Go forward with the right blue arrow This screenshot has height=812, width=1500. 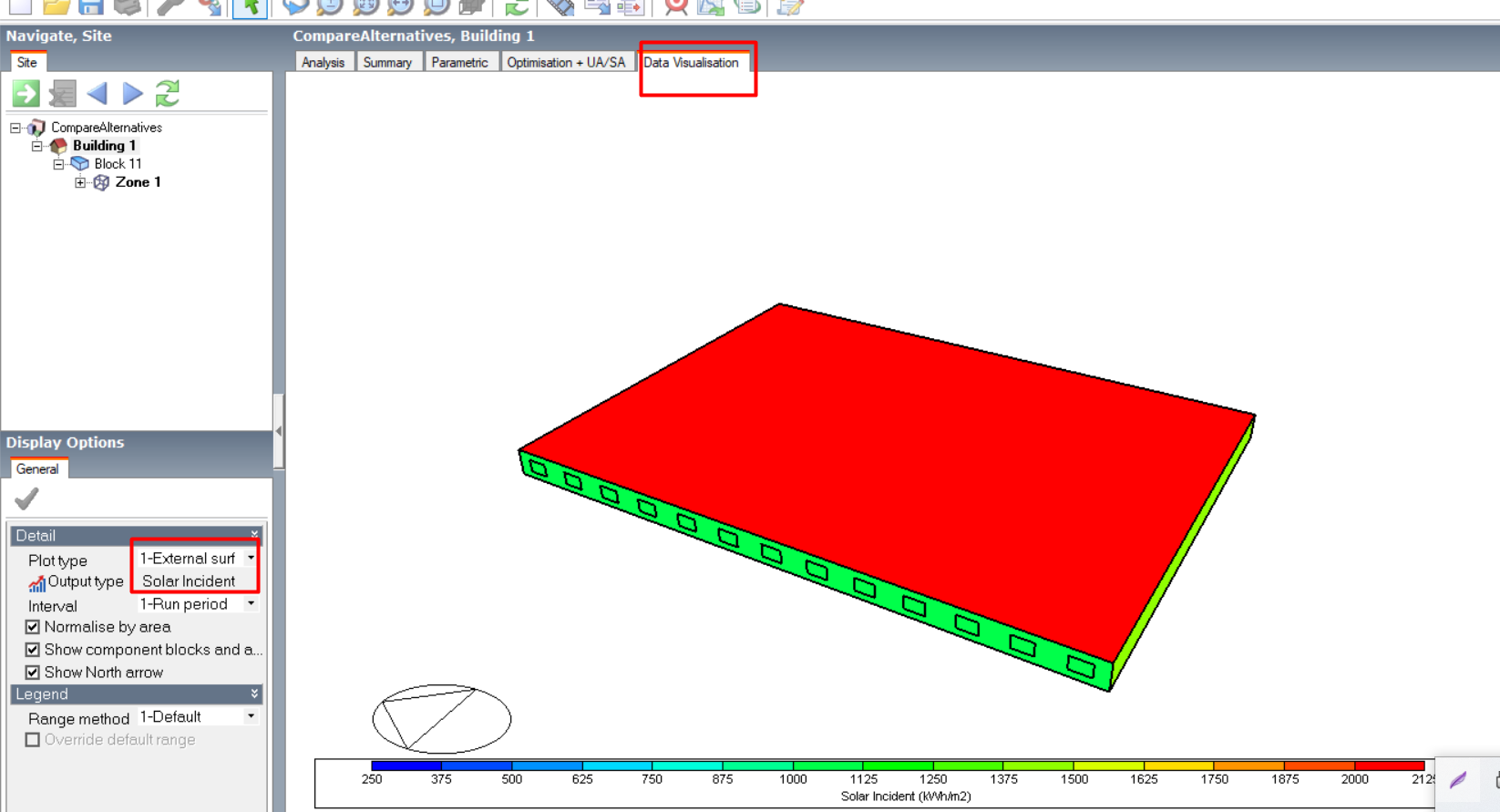pos(133,93)
